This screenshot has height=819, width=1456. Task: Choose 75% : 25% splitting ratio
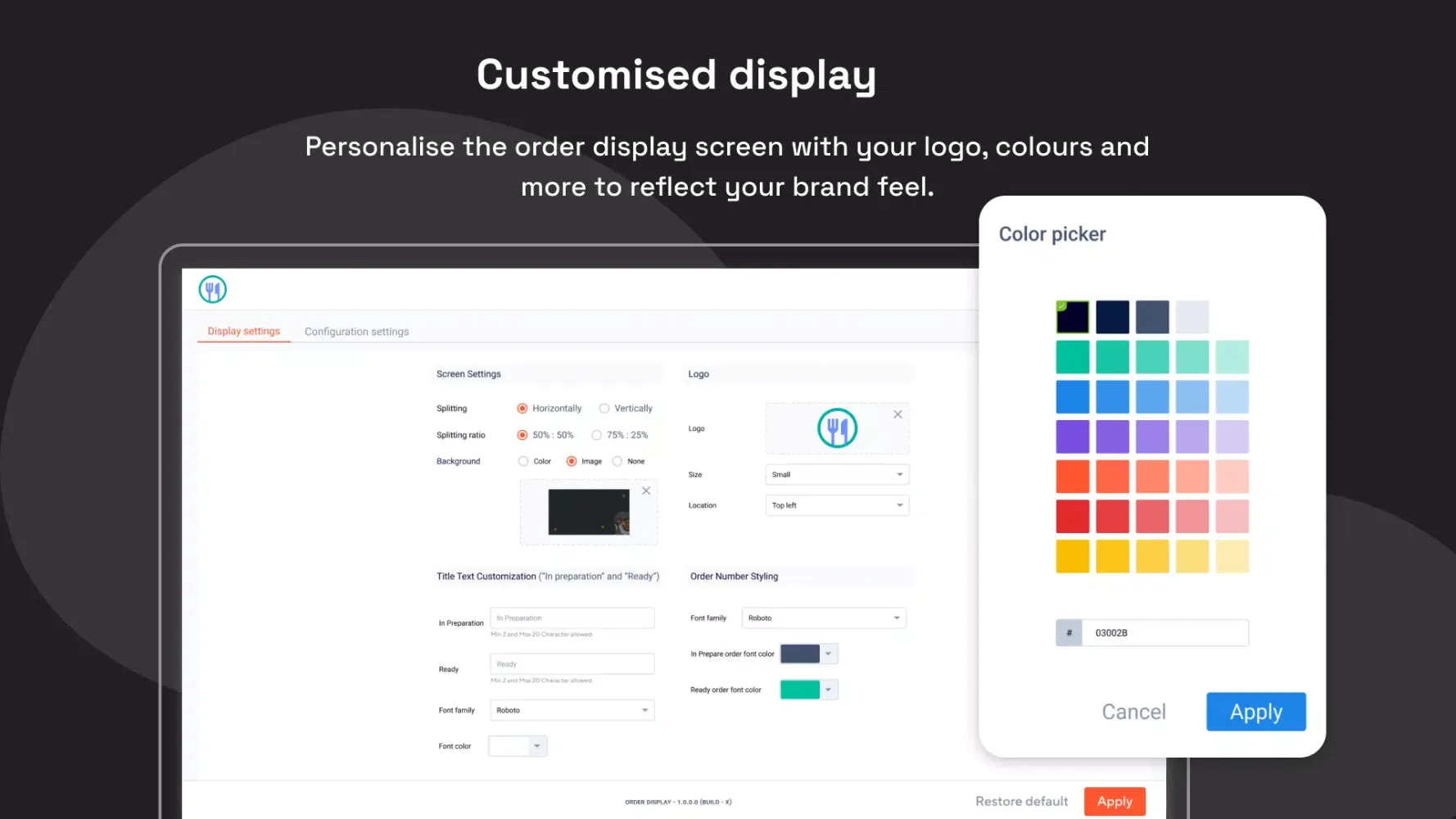597,435
